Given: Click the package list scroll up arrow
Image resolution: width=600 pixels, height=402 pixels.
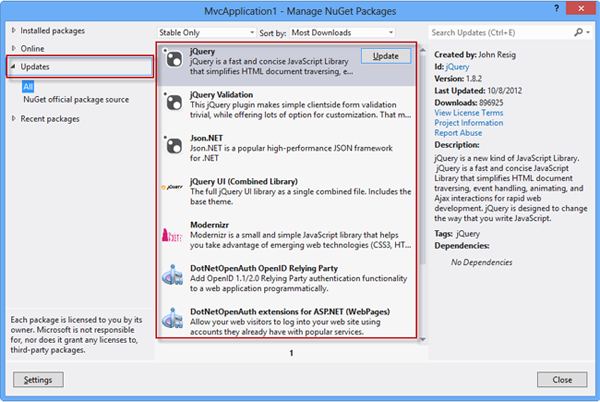Looking at the screenshot, I should click(422, 50).
